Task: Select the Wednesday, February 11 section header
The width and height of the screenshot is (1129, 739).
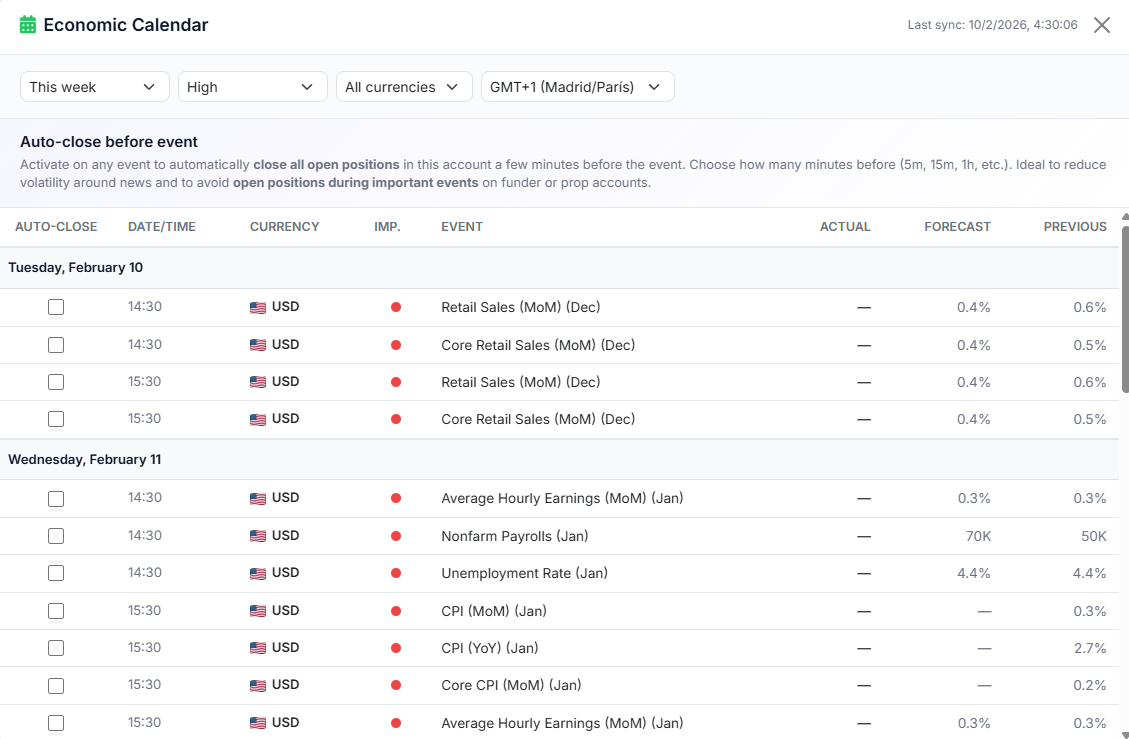Action: pyautogui.click(x=84, y=459)
